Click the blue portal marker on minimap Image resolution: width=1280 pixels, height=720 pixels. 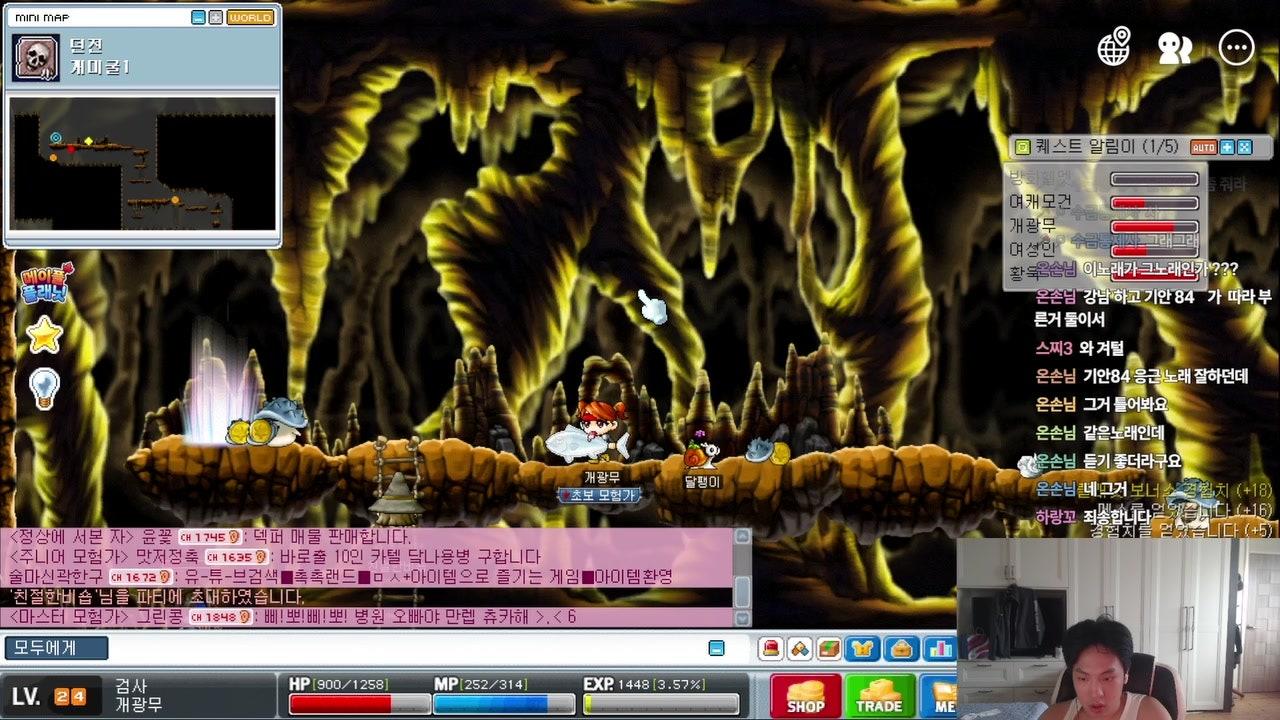point(56,137)
